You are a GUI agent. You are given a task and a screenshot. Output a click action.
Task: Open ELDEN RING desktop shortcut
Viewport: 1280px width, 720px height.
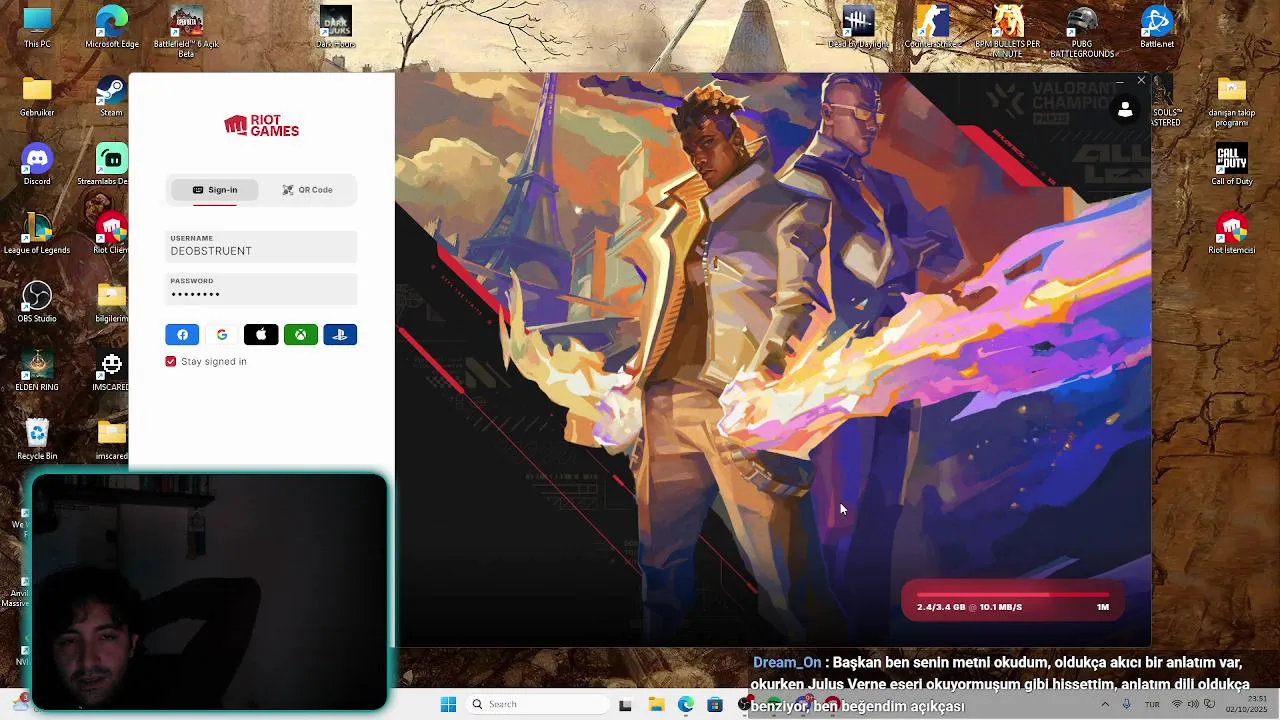tap(37, 370)
